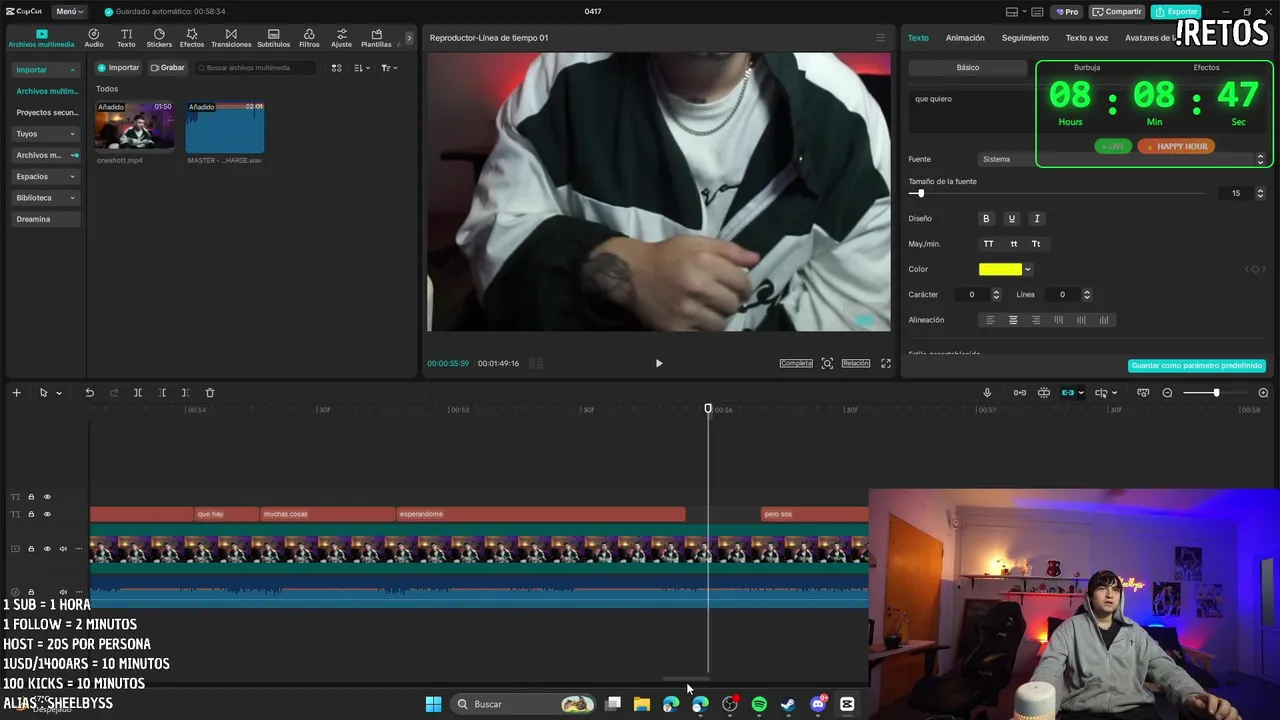The width and height of the screenshot is (1280, 720).
Task: Set text to all uppercase TT
Action: tap(989, 244)
